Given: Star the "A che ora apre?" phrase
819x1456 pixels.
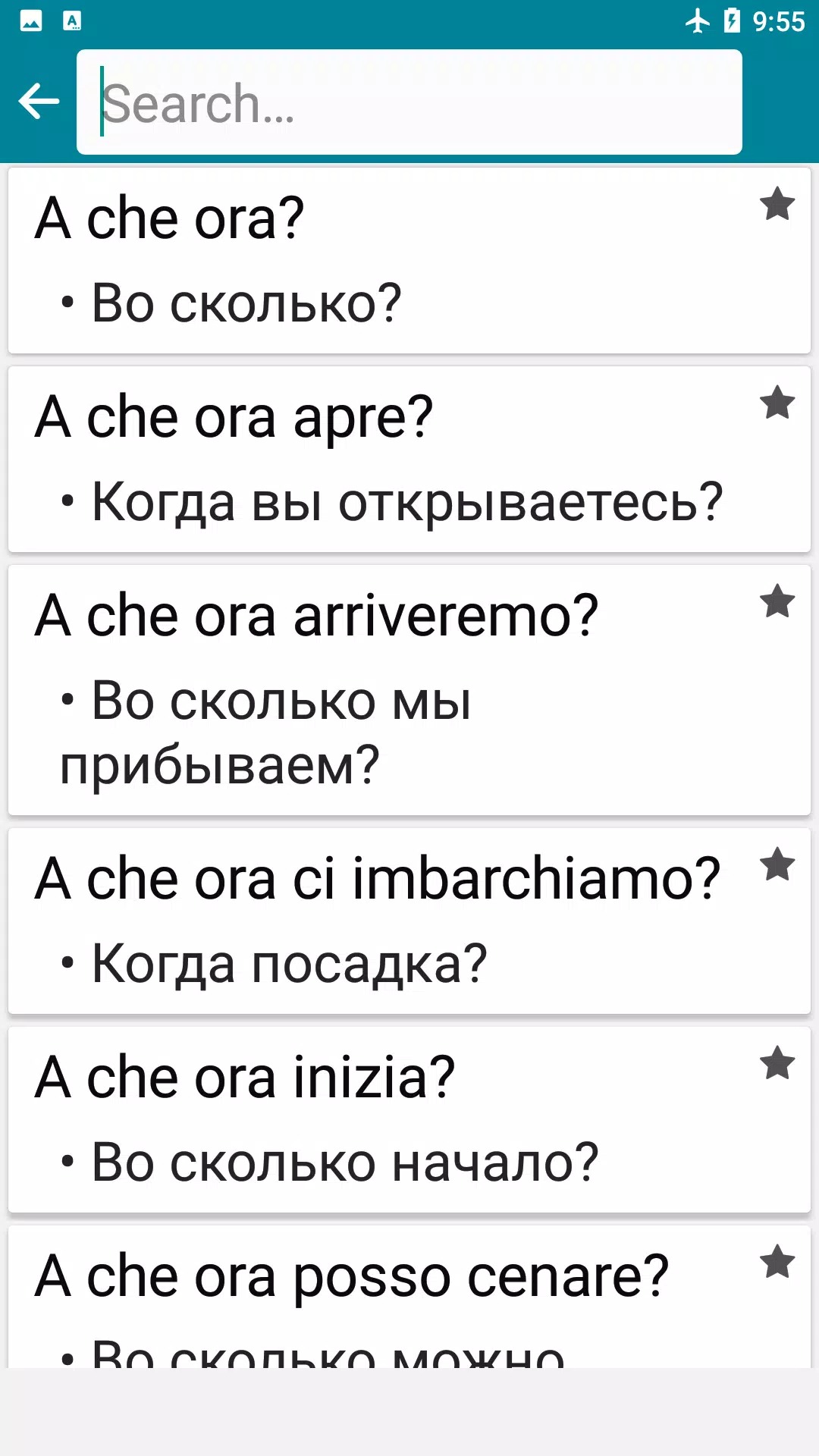Looking at the screenshot, I should coord(777,403).
